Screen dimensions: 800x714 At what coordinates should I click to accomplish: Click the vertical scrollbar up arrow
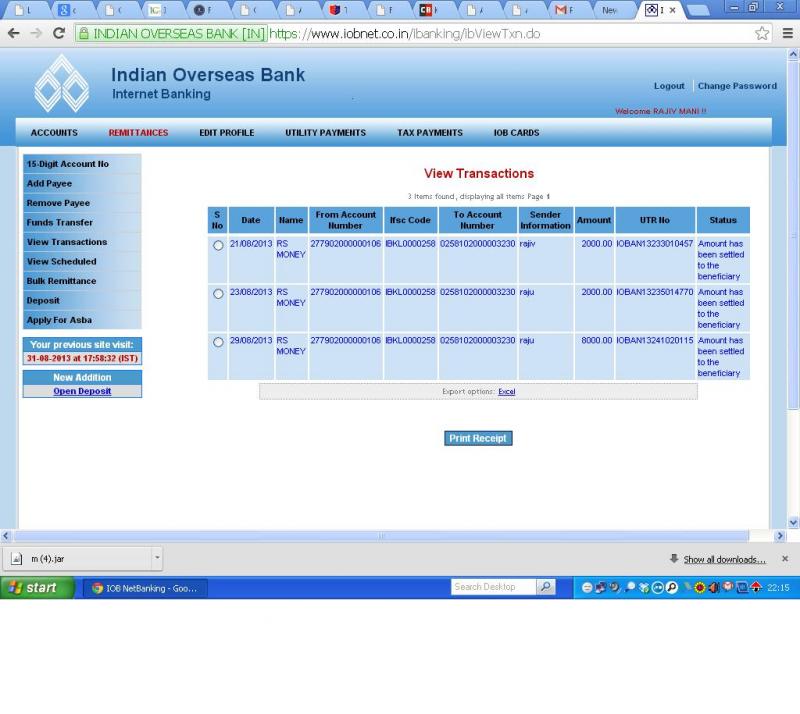pyautogui.click(x=793, y=54)
